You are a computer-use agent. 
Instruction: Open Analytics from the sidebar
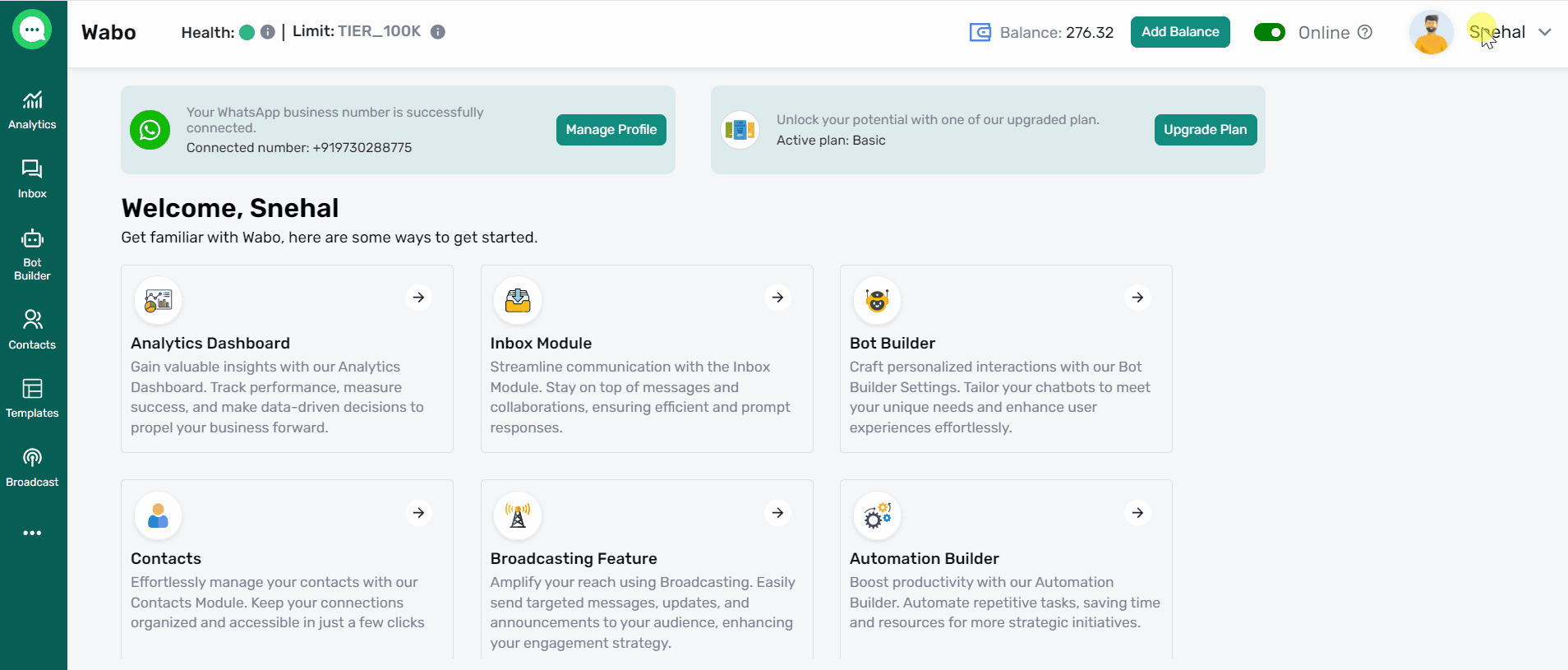(32, 110)
